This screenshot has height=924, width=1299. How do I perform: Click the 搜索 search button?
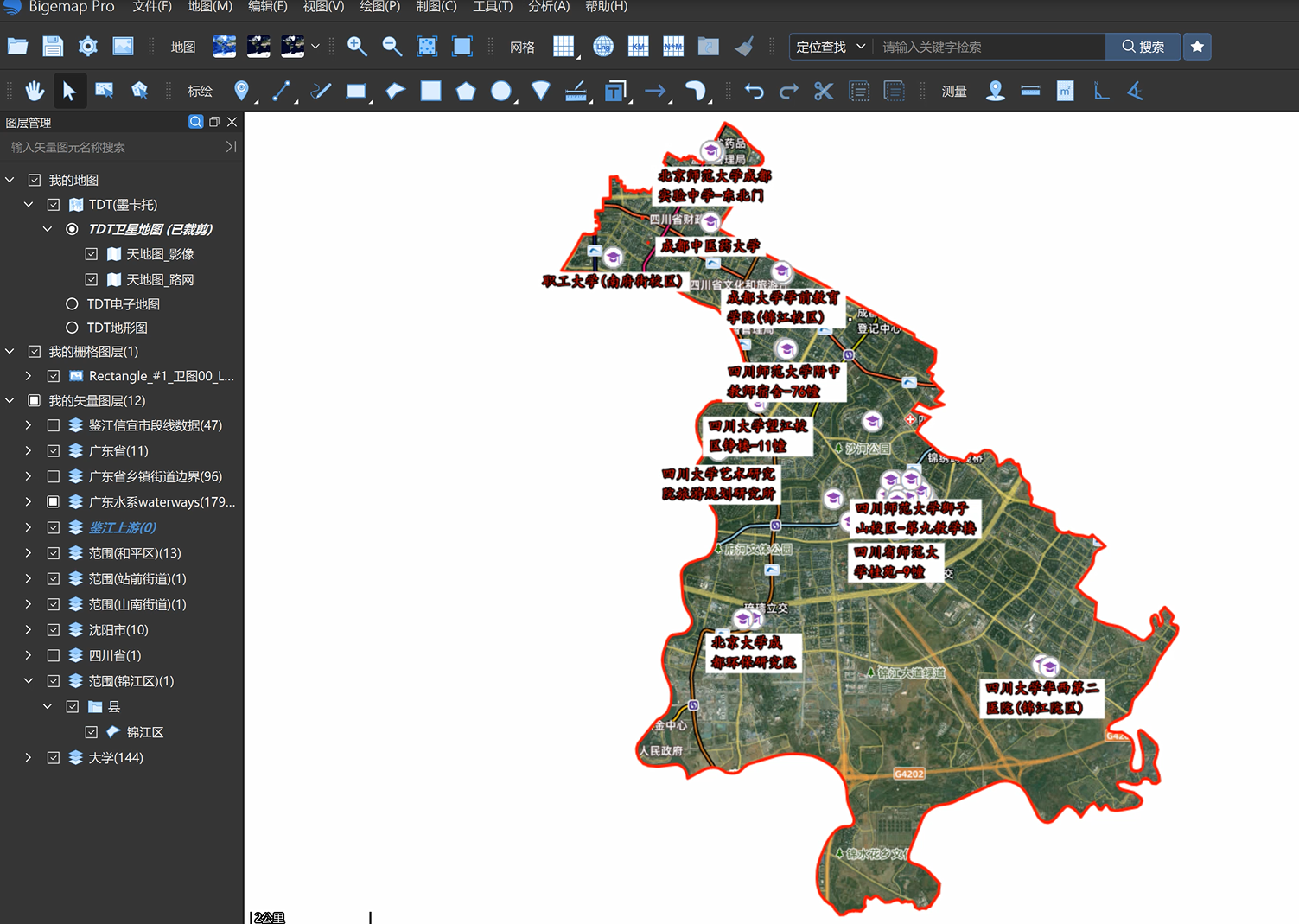click(x=1143, y=47)
